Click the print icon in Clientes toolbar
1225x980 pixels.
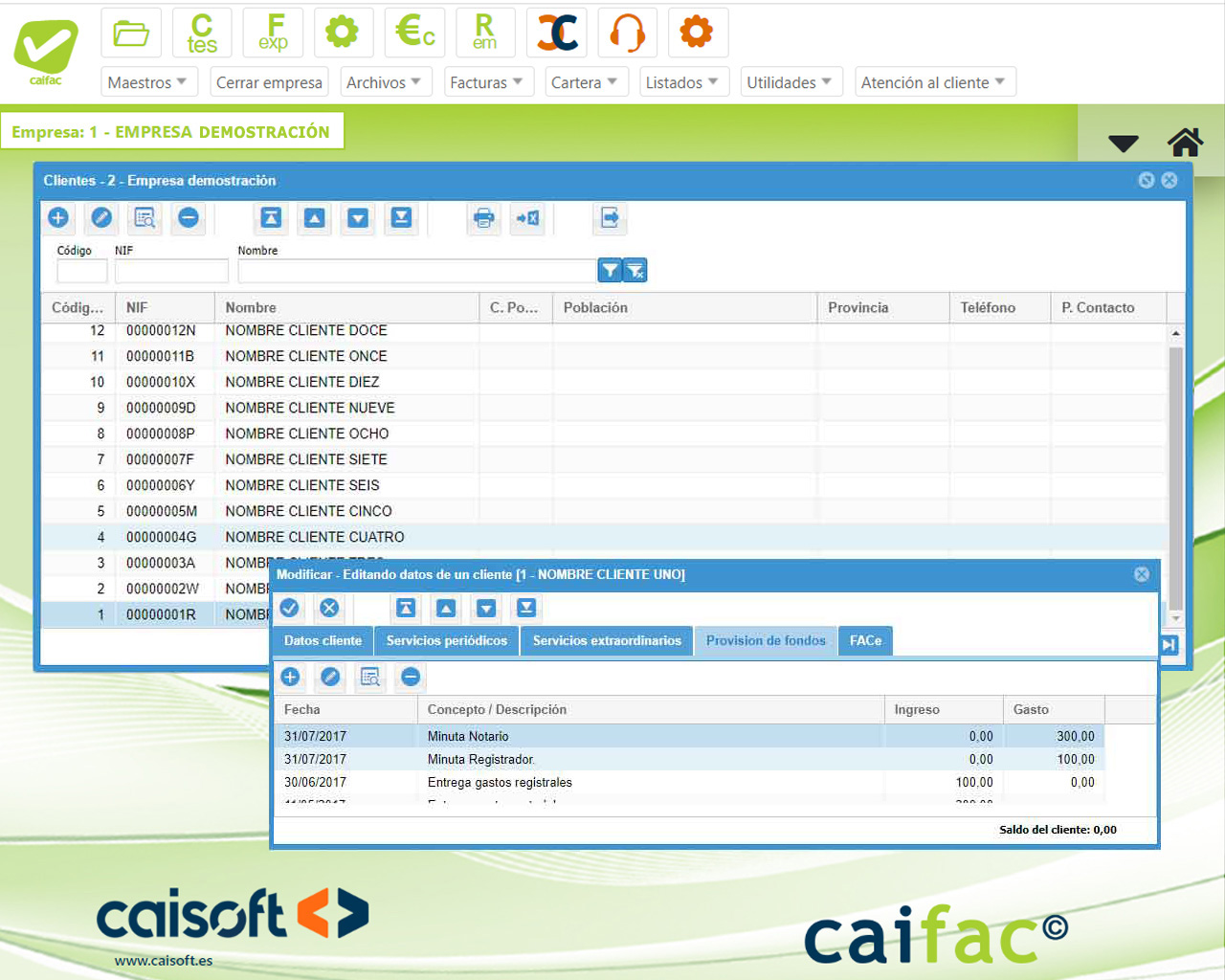pyautogui.click(x=484, y=218)
